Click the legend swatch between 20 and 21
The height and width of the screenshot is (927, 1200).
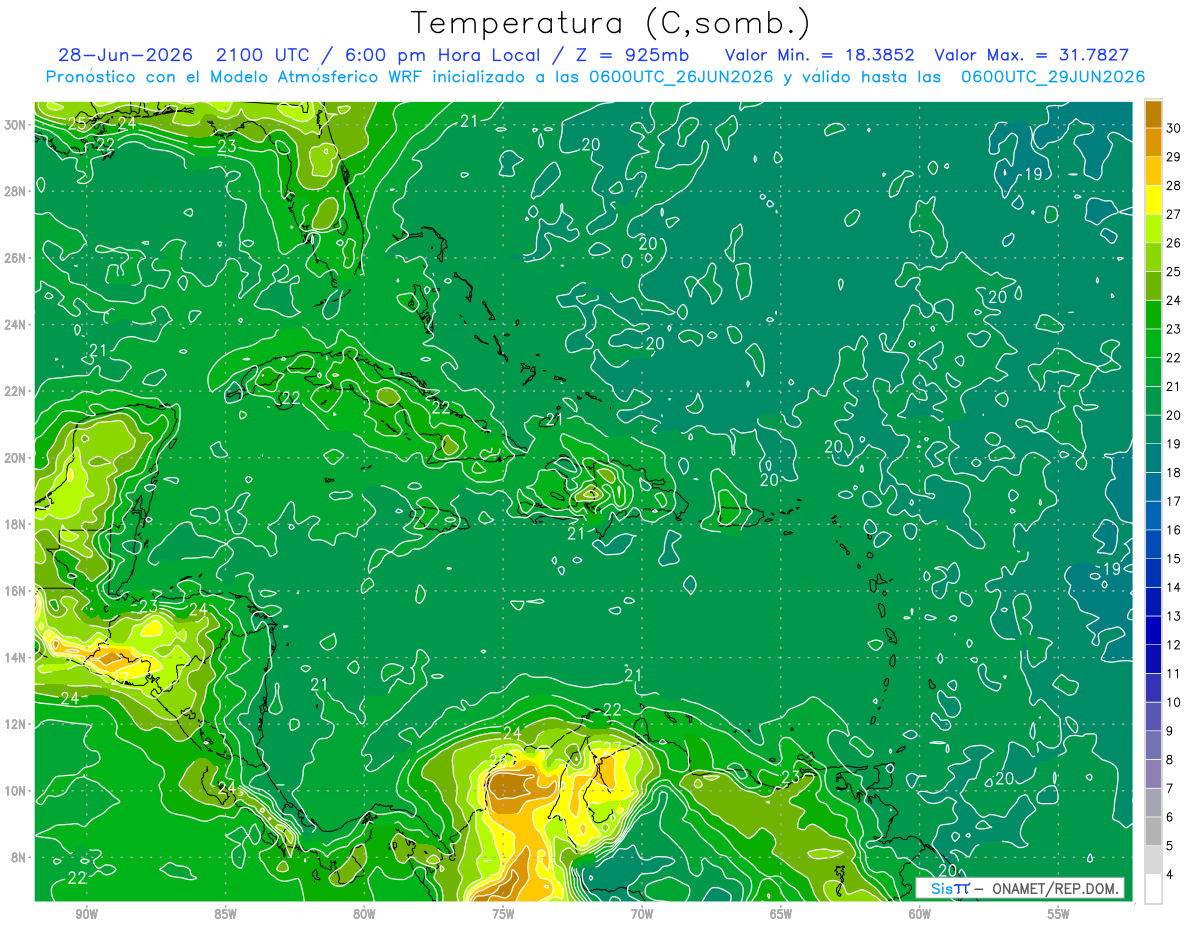pyautogui.click(x=1153, y=401)
